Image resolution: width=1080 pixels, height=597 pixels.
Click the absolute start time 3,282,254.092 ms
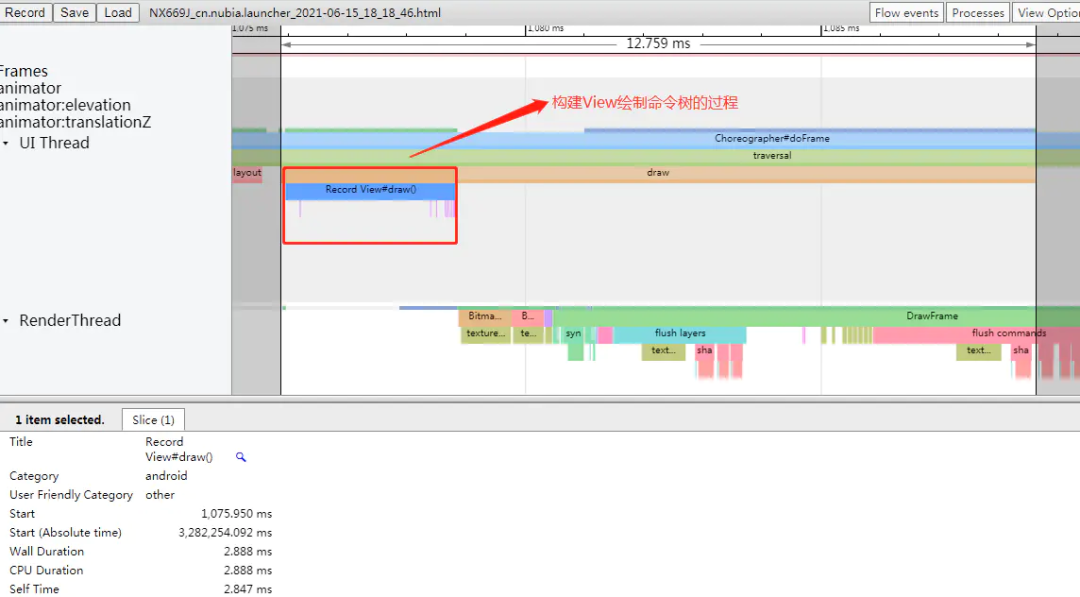(x=225, y=532)
